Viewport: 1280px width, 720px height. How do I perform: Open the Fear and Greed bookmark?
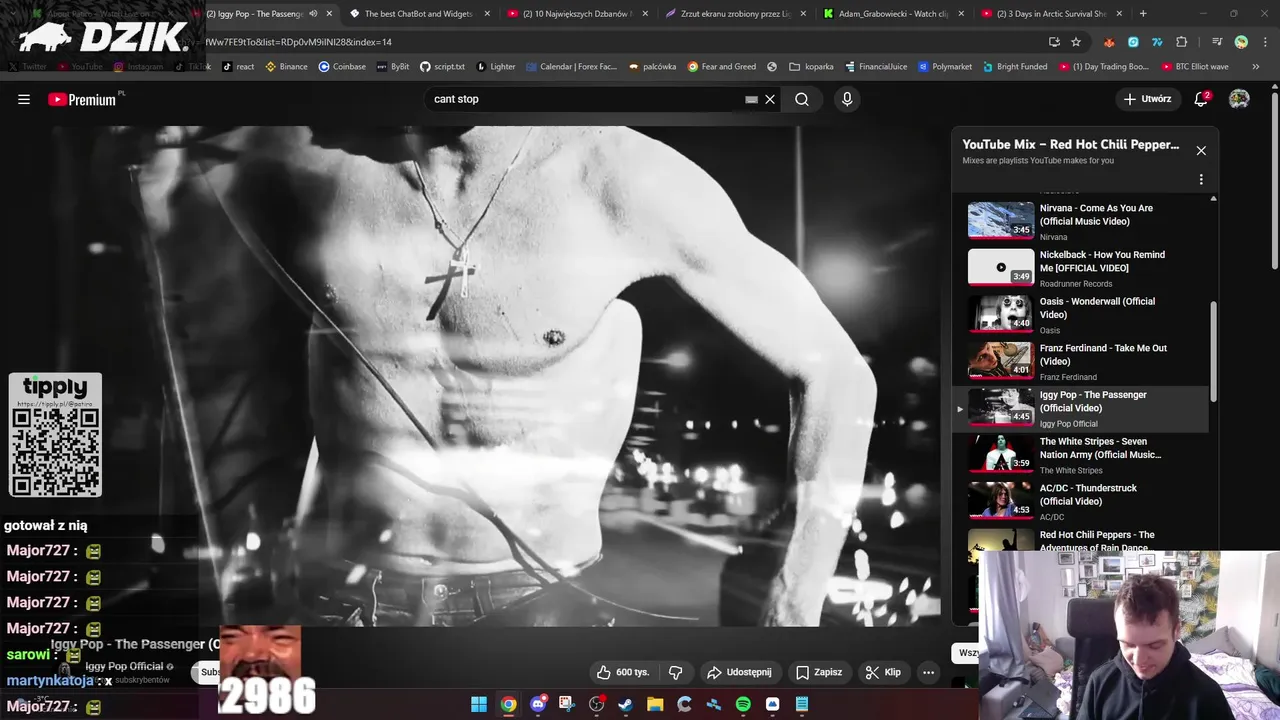721,67
